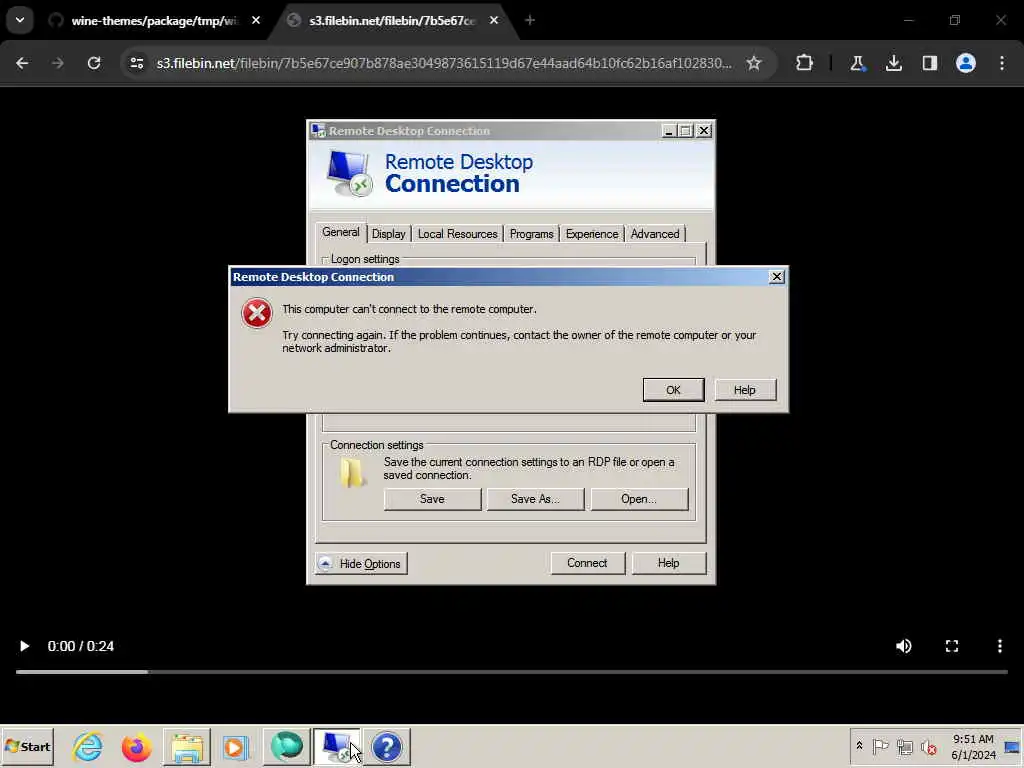Collapse with Hide Options
This screenshot has height=768, width=1024.
[361, 564]
